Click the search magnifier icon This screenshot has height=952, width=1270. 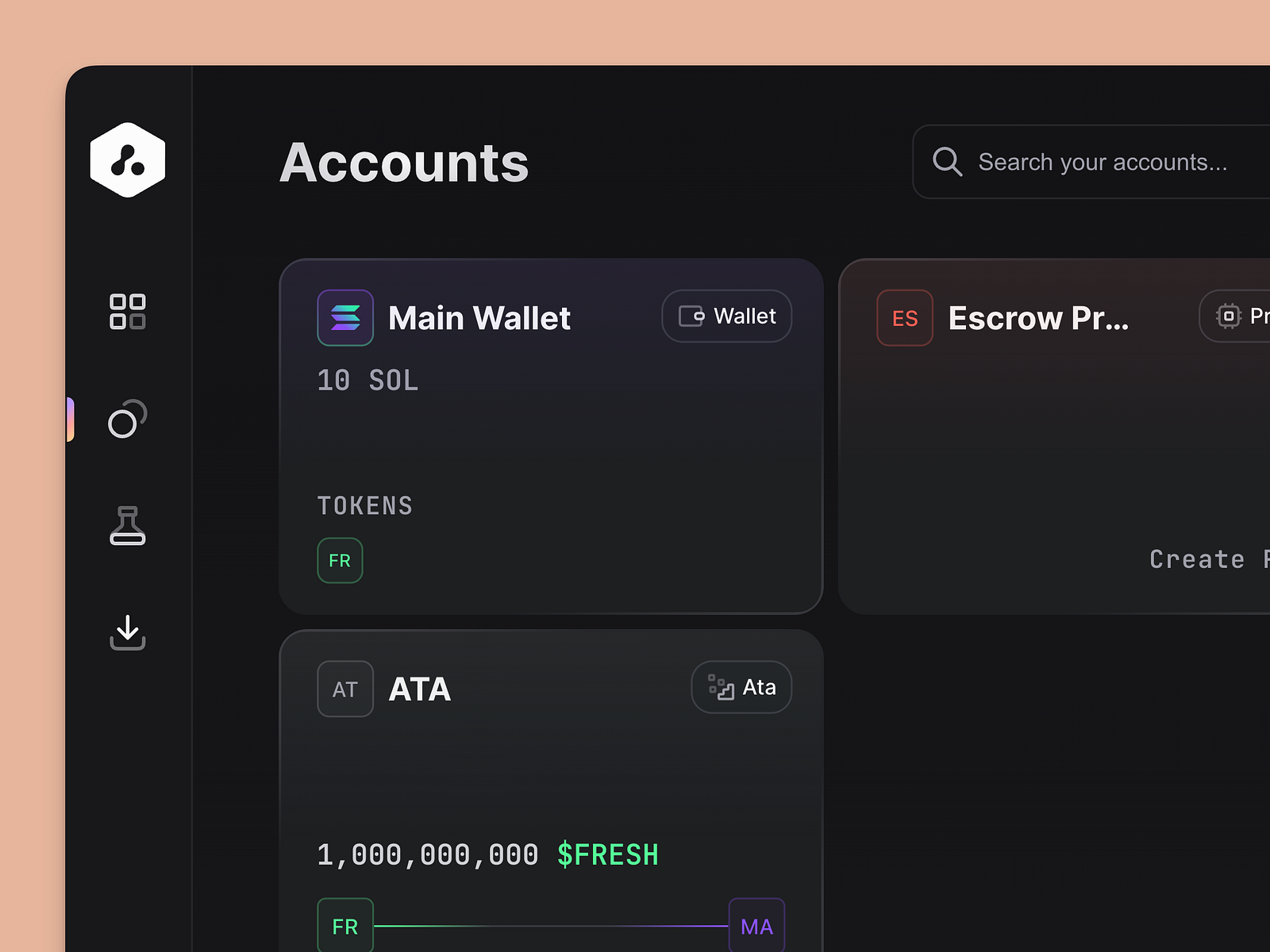(947, 162)
